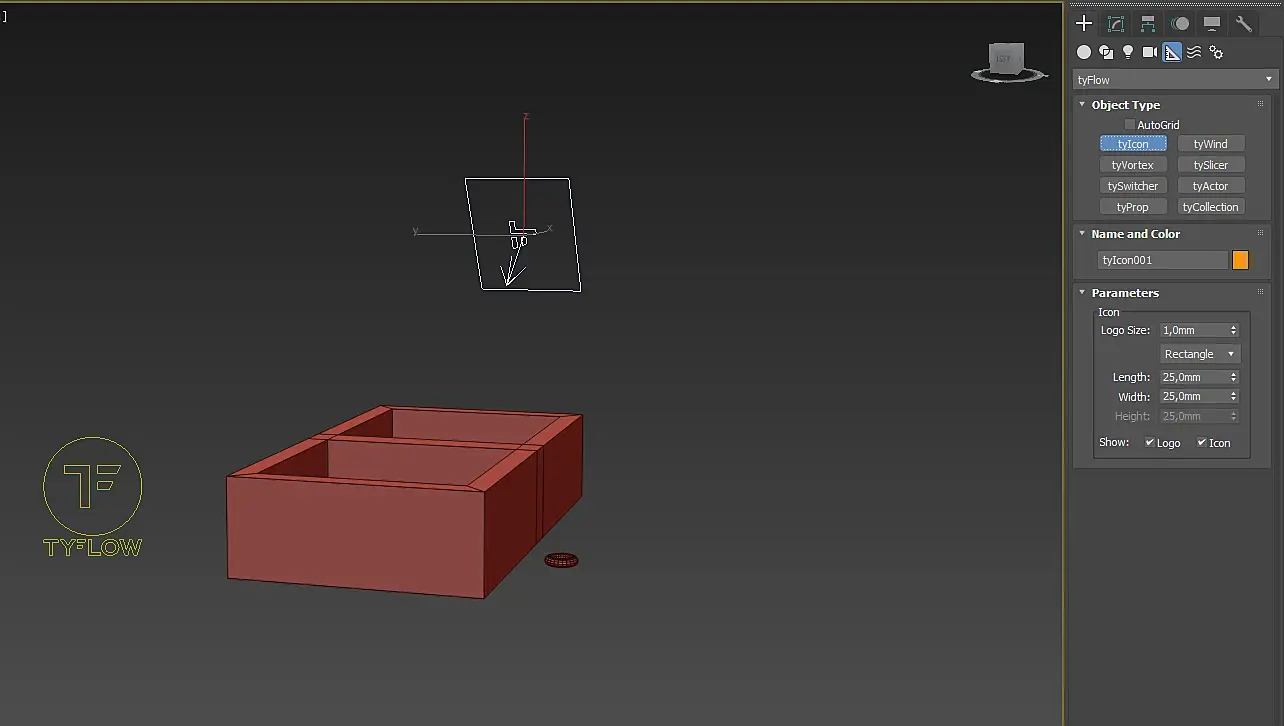The width and height of the screenshot is (1284, 726).
Task: Select the red box object in viewport
Action: tap(405, 502)
